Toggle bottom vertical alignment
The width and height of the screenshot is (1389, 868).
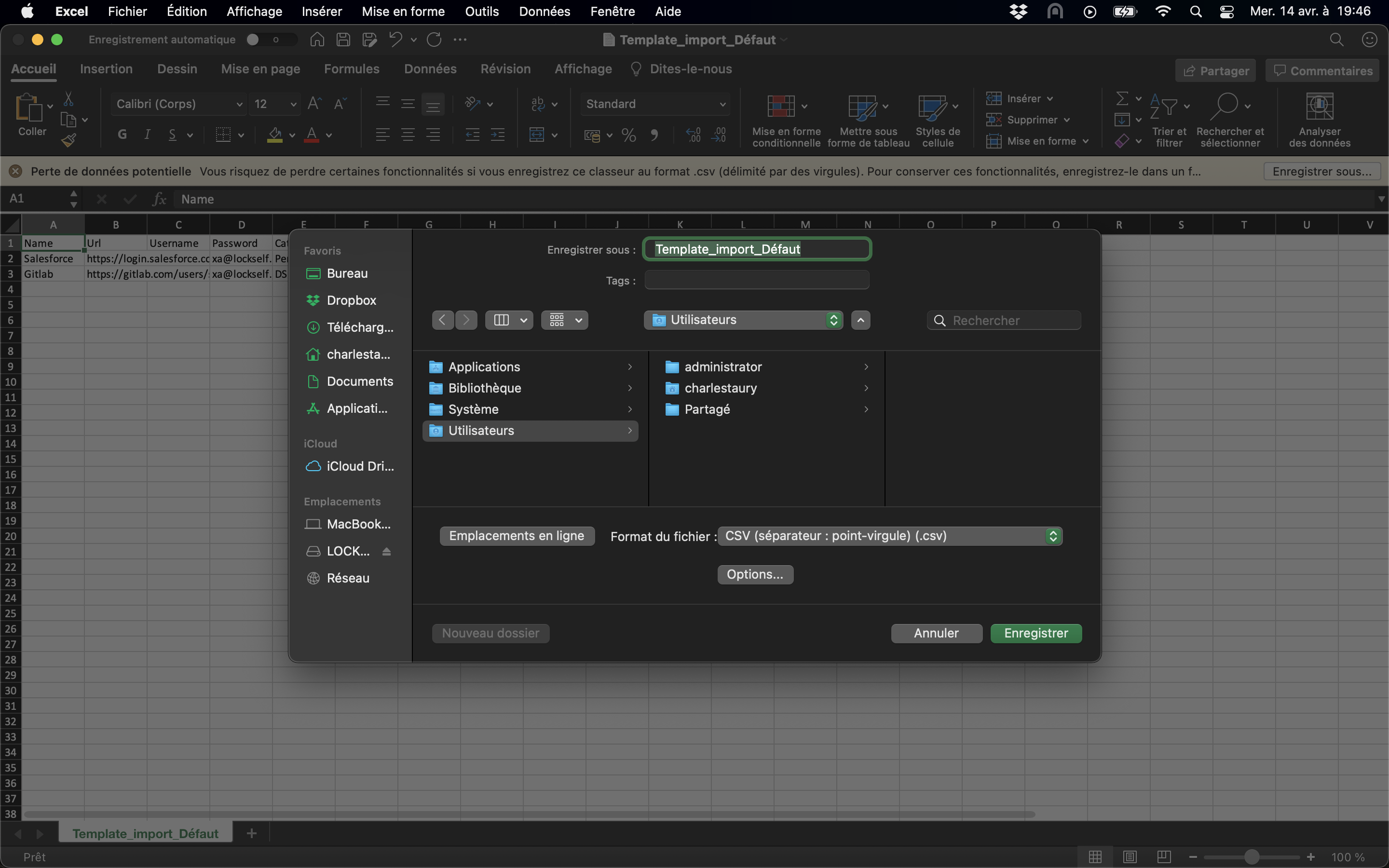coord(433,104)
